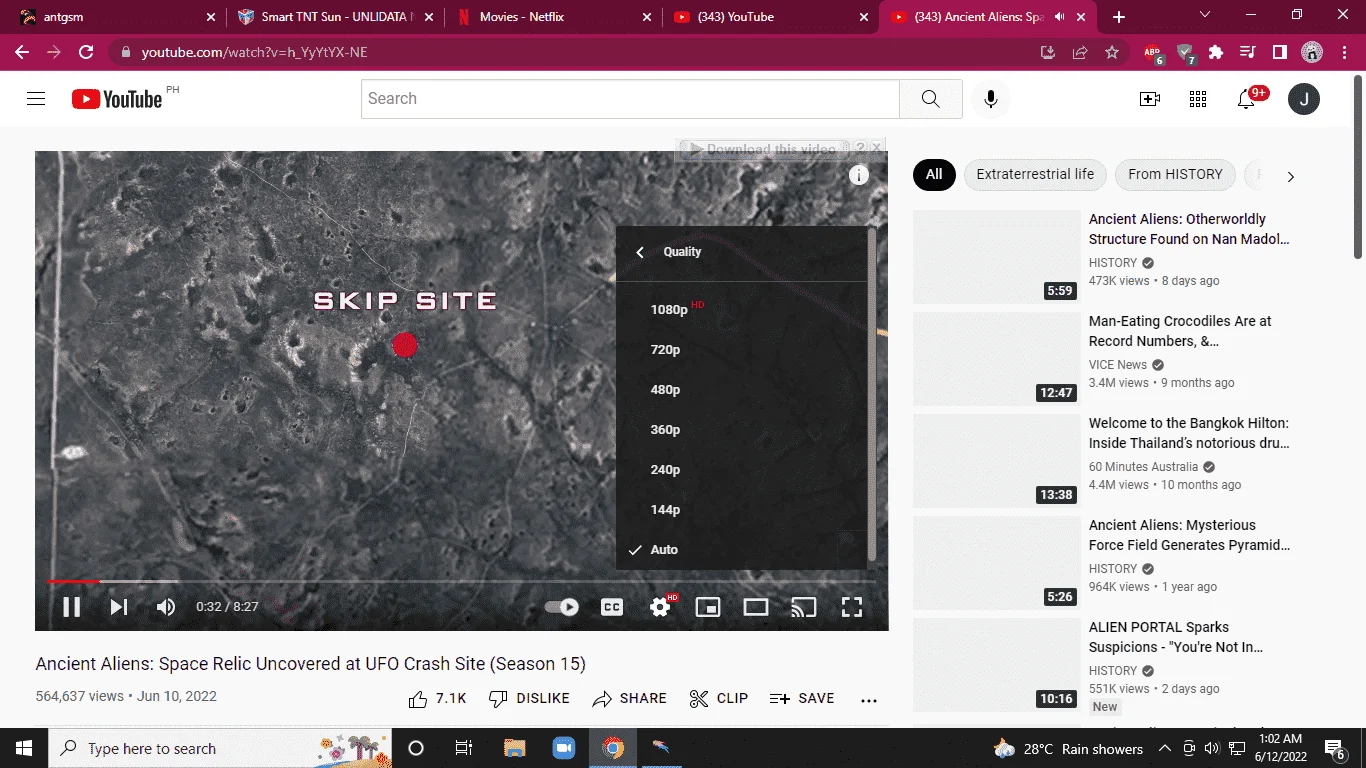Screen dimensions: 1366x768
Task: Open the YouTube apps grid icon
Action: [x=1198, y=99]
